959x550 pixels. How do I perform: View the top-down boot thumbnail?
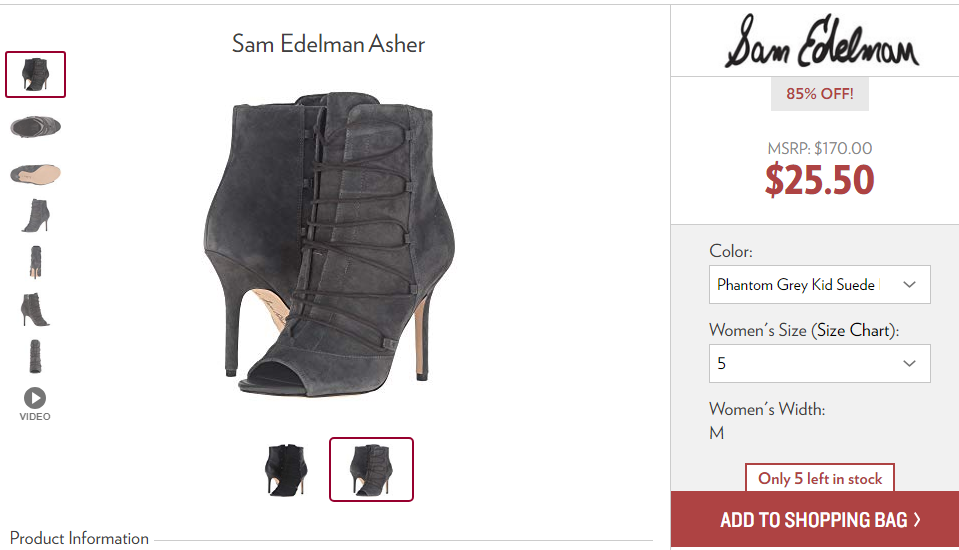[35, 127]
